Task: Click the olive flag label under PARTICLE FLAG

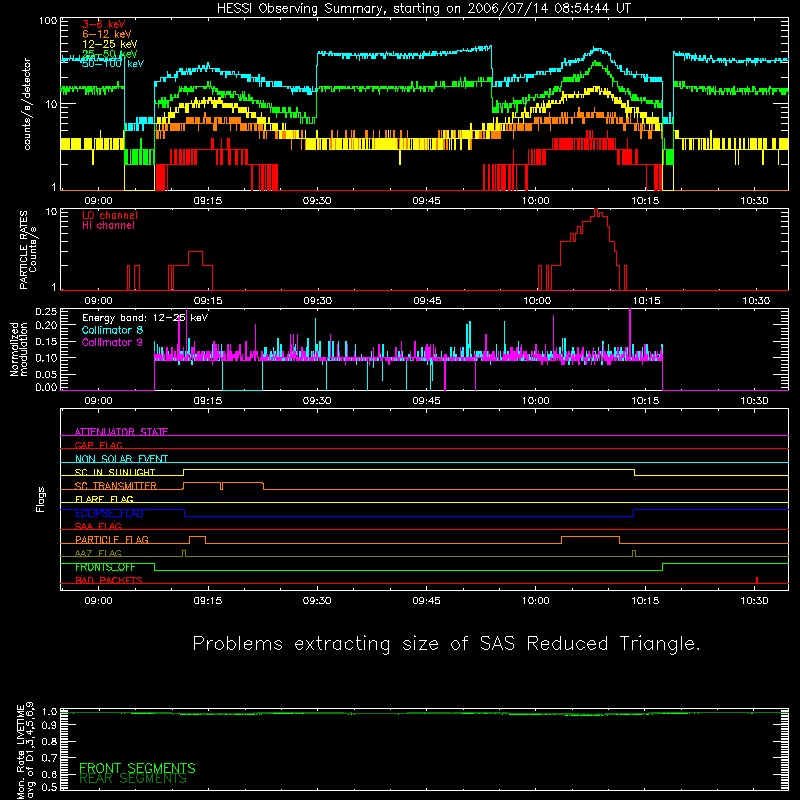Action: click(98, 553)
